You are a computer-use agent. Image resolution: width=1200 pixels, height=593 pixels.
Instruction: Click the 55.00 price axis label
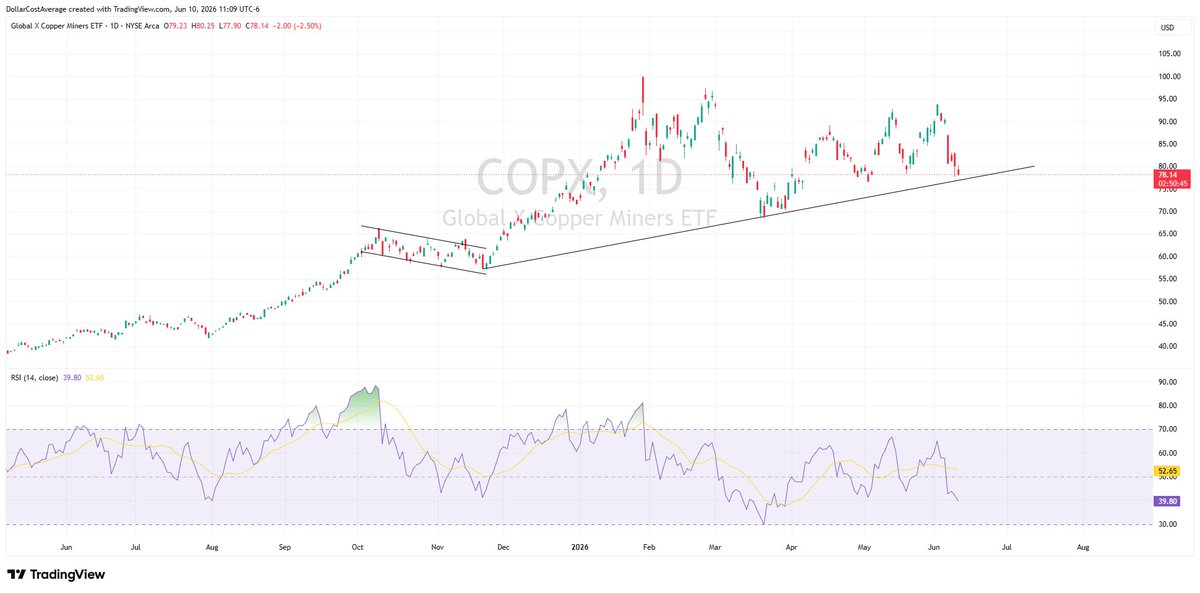pos(1168,279)
